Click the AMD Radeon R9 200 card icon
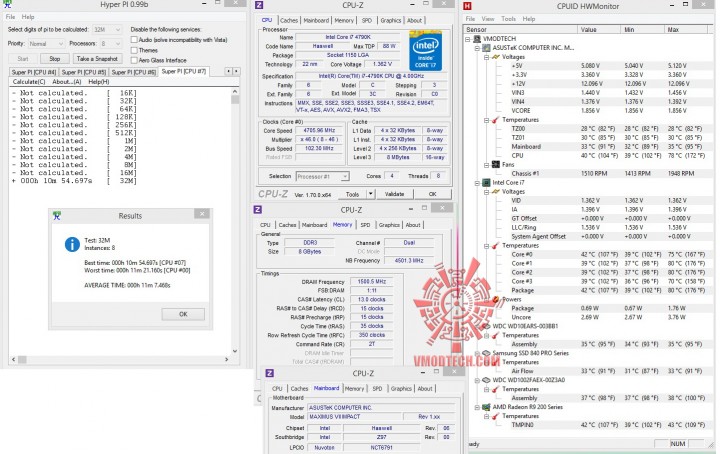720x454 pixels. pyautogui.click(x=486, y=407)
